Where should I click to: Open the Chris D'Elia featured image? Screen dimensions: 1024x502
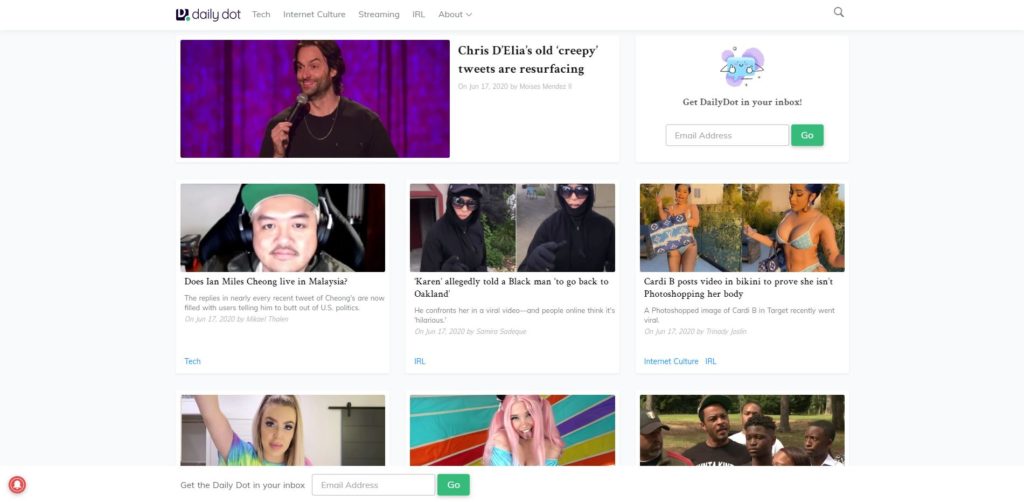tap(315, 98)
